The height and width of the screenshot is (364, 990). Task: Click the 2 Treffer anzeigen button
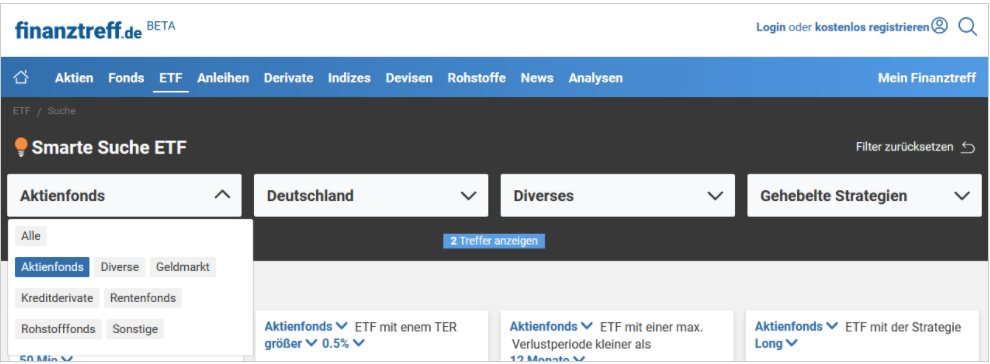pyautogui.click(x=494, y=241)
